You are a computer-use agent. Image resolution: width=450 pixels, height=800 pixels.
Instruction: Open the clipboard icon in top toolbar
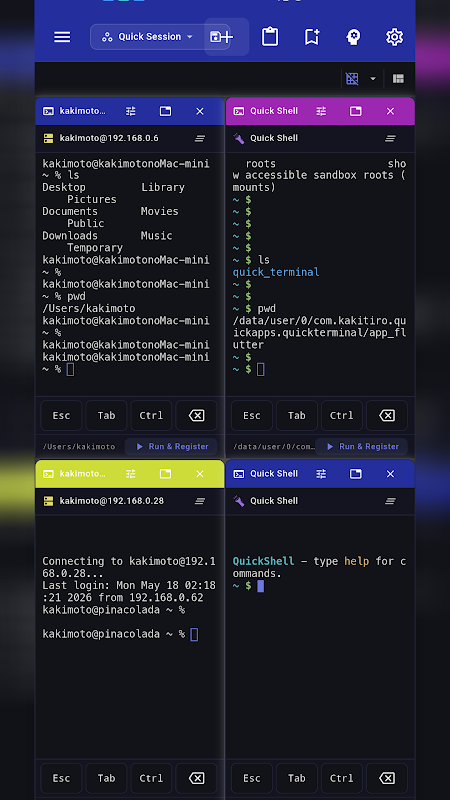[270, 37]
